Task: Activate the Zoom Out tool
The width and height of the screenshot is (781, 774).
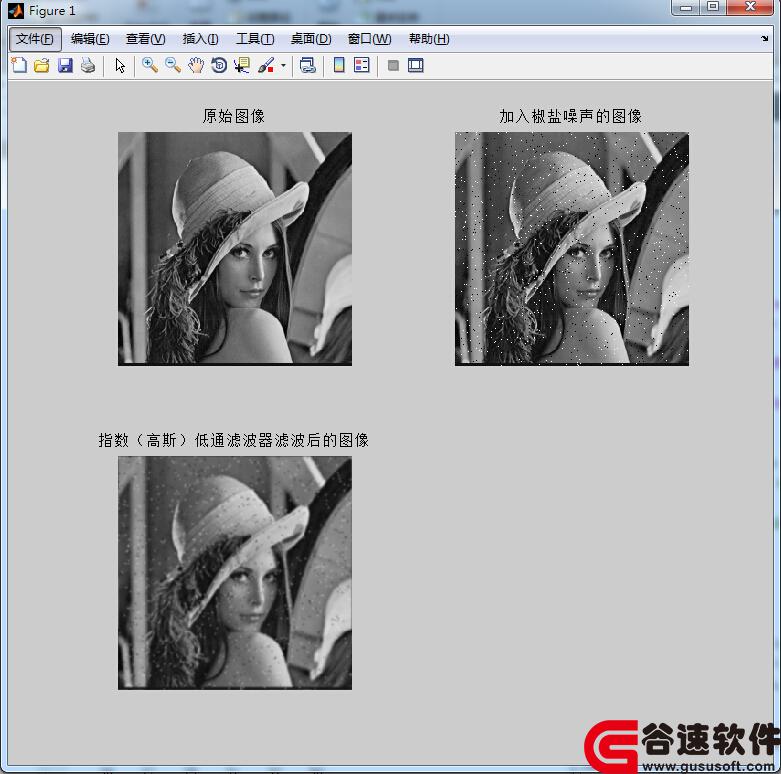Action: pyautogui.click(x=172, y=65)
